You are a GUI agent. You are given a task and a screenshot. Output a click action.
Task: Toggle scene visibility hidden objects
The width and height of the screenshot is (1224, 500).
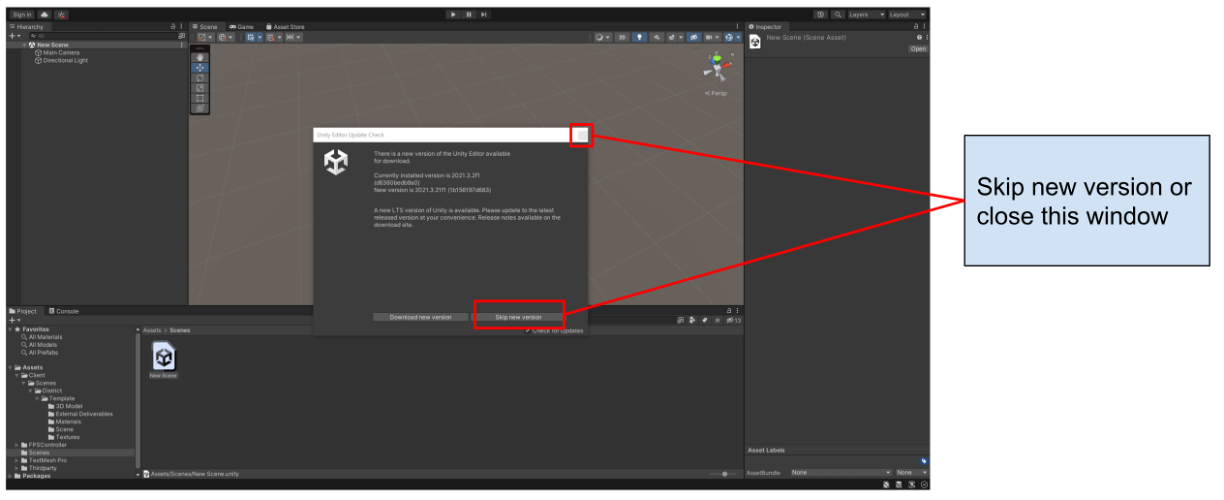pos(693,37)
